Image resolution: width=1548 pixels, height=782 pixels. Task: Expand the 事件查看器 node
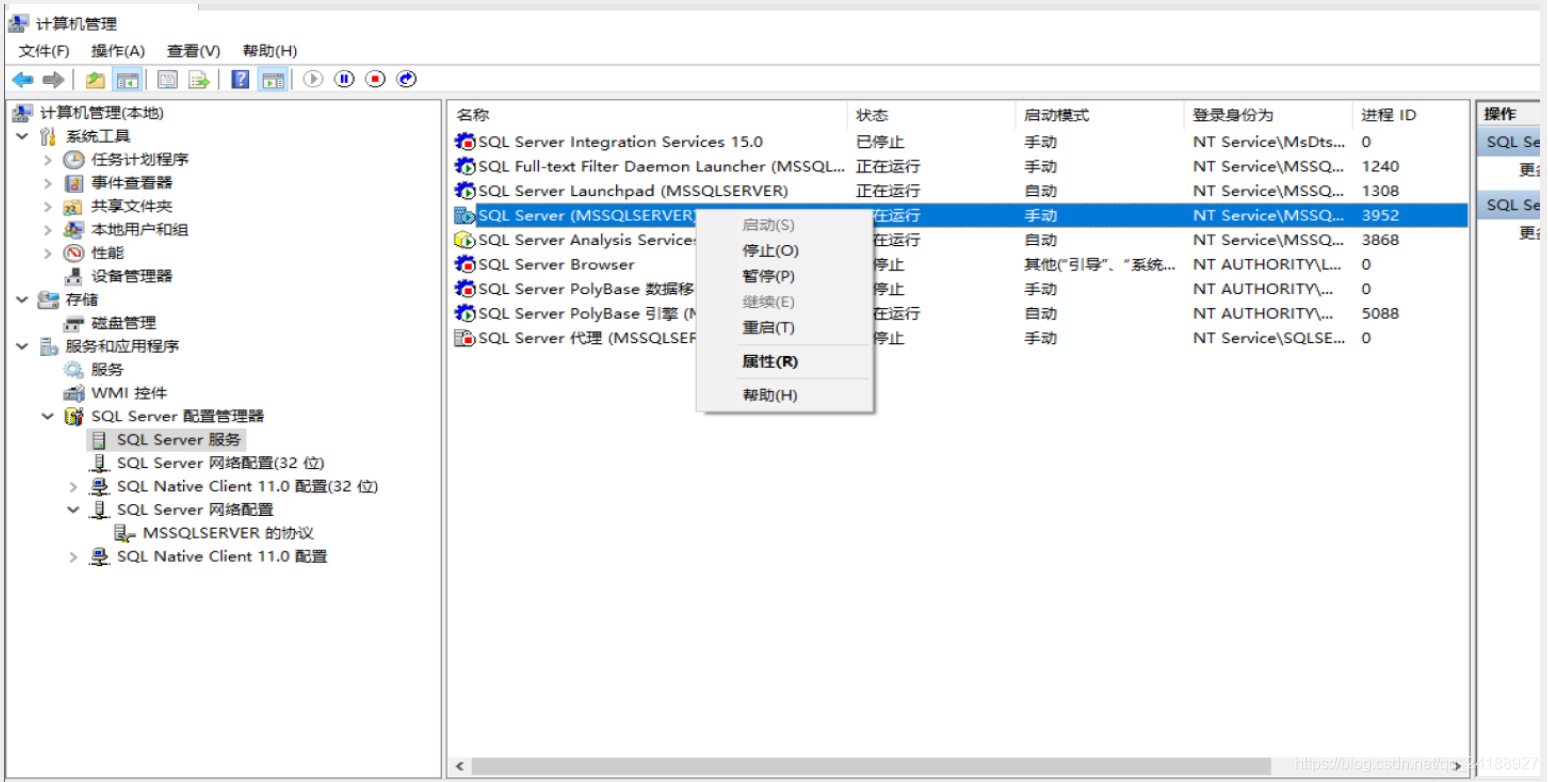(x=47, y=183)
